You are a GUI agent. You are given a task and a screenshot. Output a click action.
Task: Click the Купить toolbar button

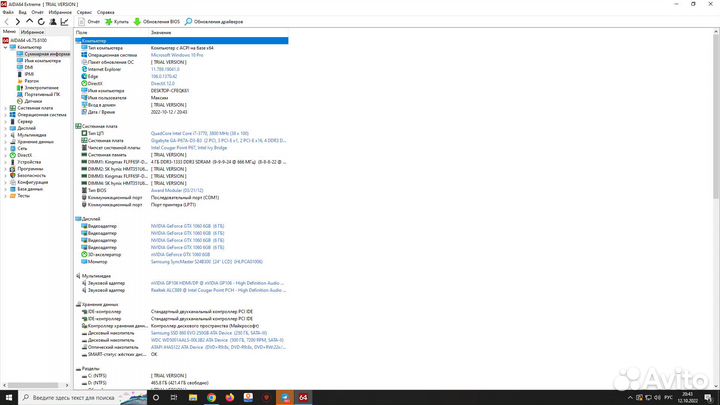click(x=117, y=21)
